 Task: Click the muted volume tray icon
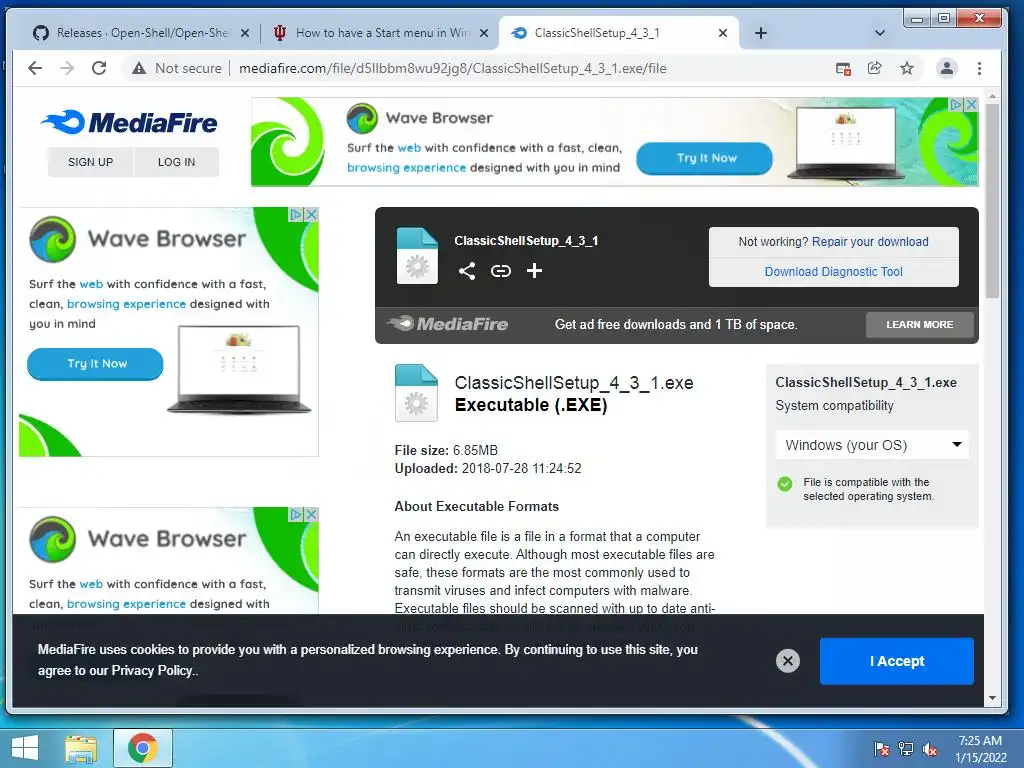(x=930, y=749)
